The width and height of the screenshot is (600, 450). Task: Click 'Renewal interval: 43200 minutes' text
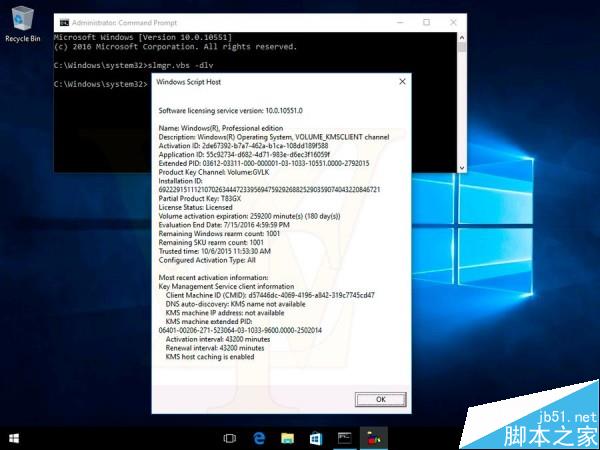point(215,348)
